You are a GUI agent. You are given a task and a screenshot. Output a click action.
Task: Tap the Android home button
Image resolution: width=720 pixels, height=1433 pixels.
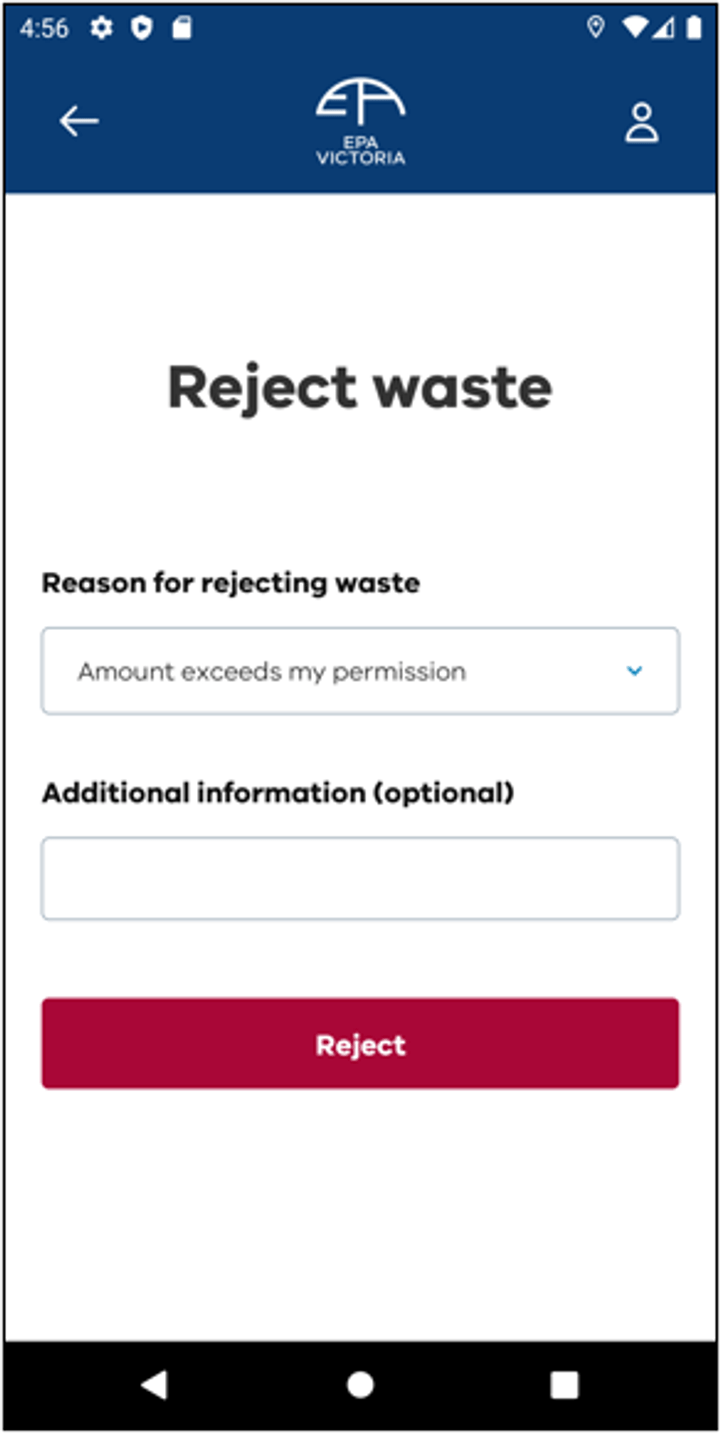point(360,1385)
